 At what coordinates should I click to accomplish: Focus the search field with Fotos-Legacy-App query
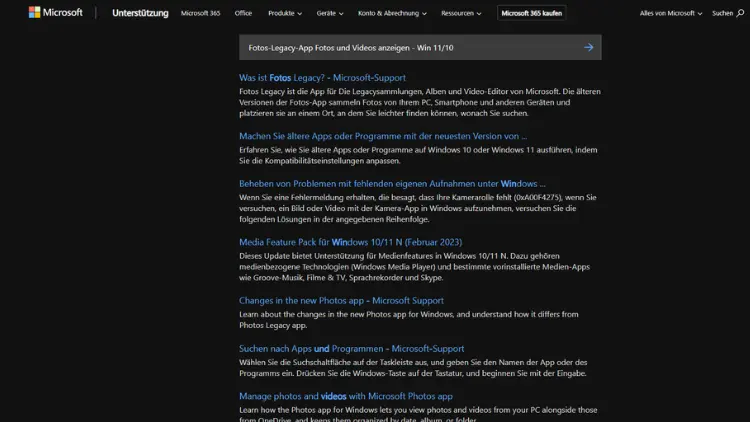pyautogui.click(x=400, y=47)
